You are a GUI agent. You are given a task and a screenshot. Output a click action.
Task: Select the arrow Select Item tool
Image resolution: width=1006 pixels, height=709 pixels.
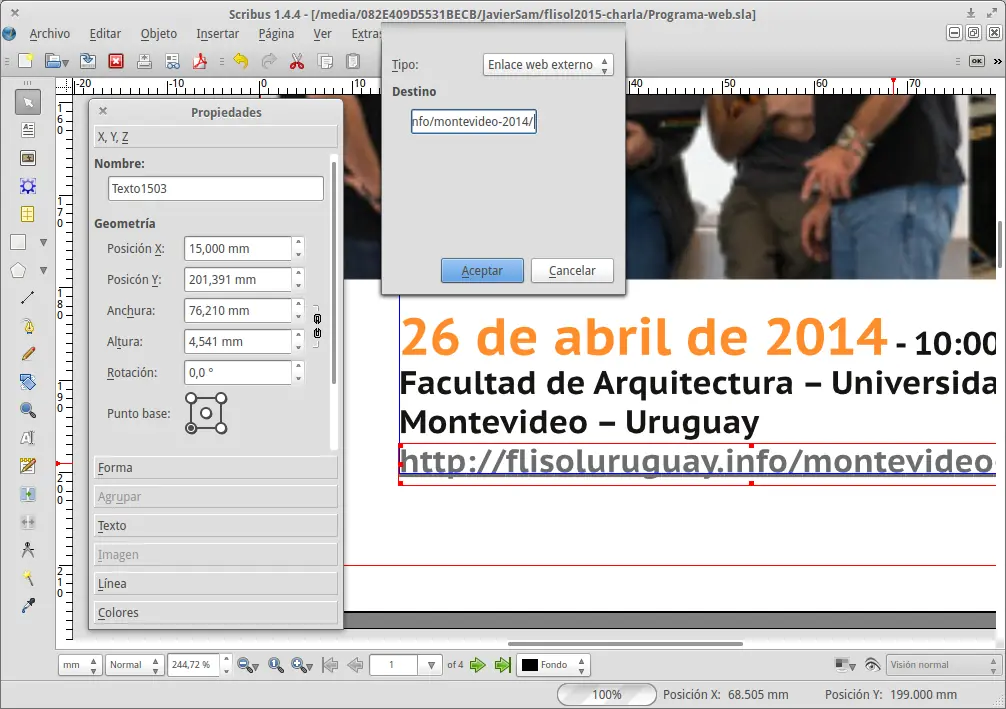pyautogui.click(x=28, y=102)
